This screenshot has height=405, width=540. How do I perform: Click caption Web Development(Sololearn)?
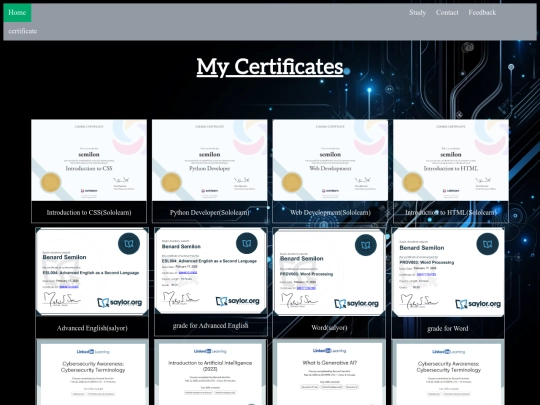click(x=330, y=212)
